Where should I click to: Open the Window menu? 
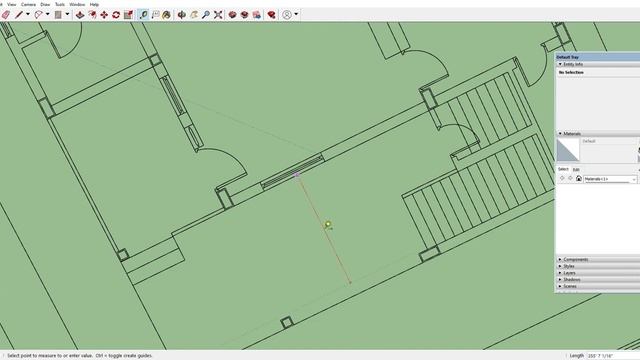pos(77,4)
